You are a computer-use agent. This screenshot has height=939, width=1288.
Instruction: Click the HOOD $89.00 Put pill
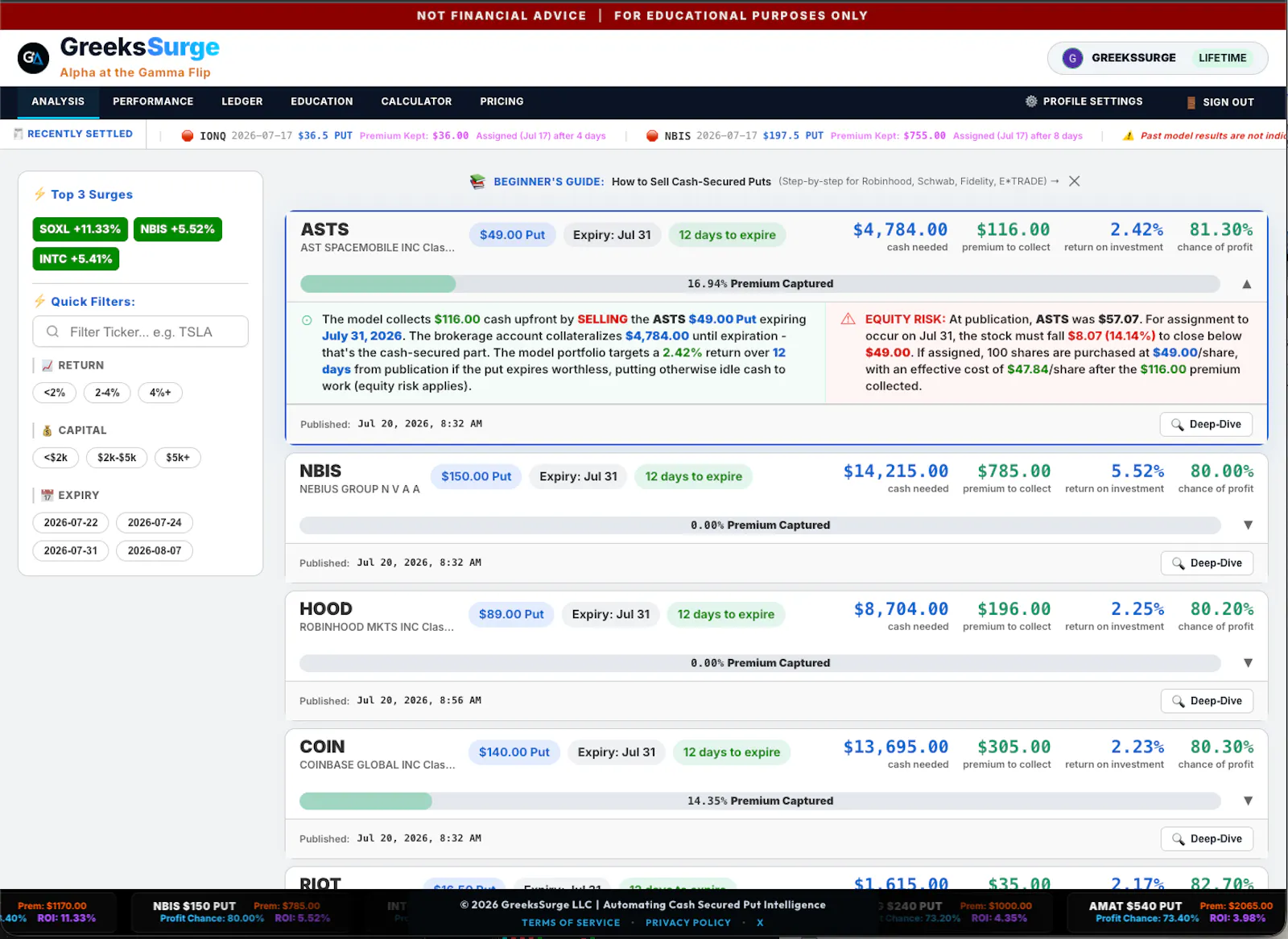pos(511,615)
